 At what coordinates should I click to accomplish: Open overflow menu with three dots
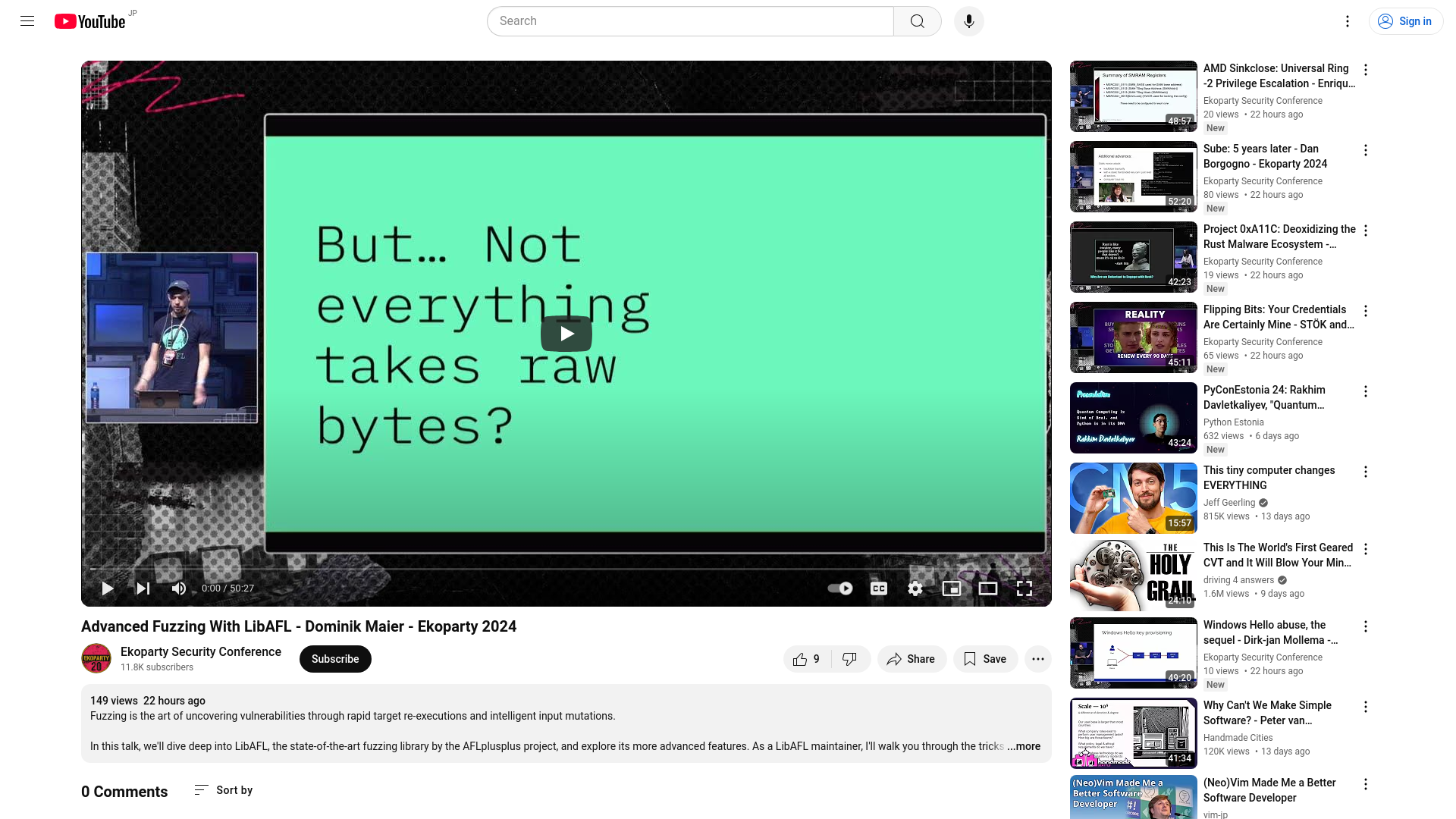(x=1038, y=659)
